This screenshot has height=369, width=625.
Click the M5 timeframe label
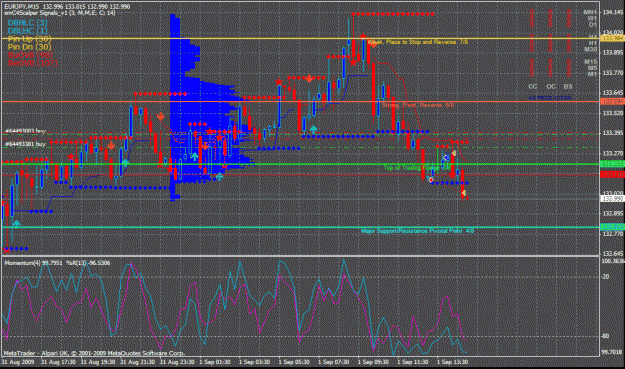point(592,68)
